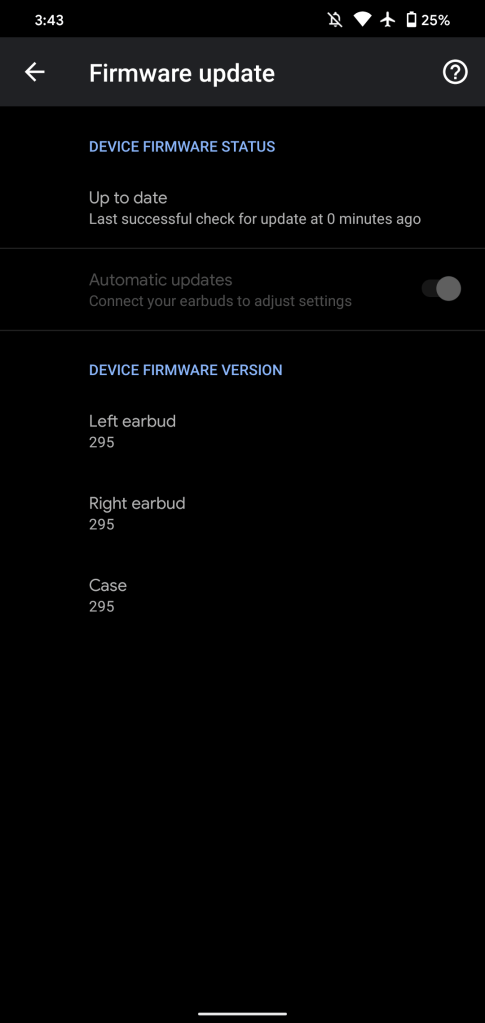The height and width of the screenshot is (1023, 485).
Task: Open the help question mark icon
Action: click(455, 72)
